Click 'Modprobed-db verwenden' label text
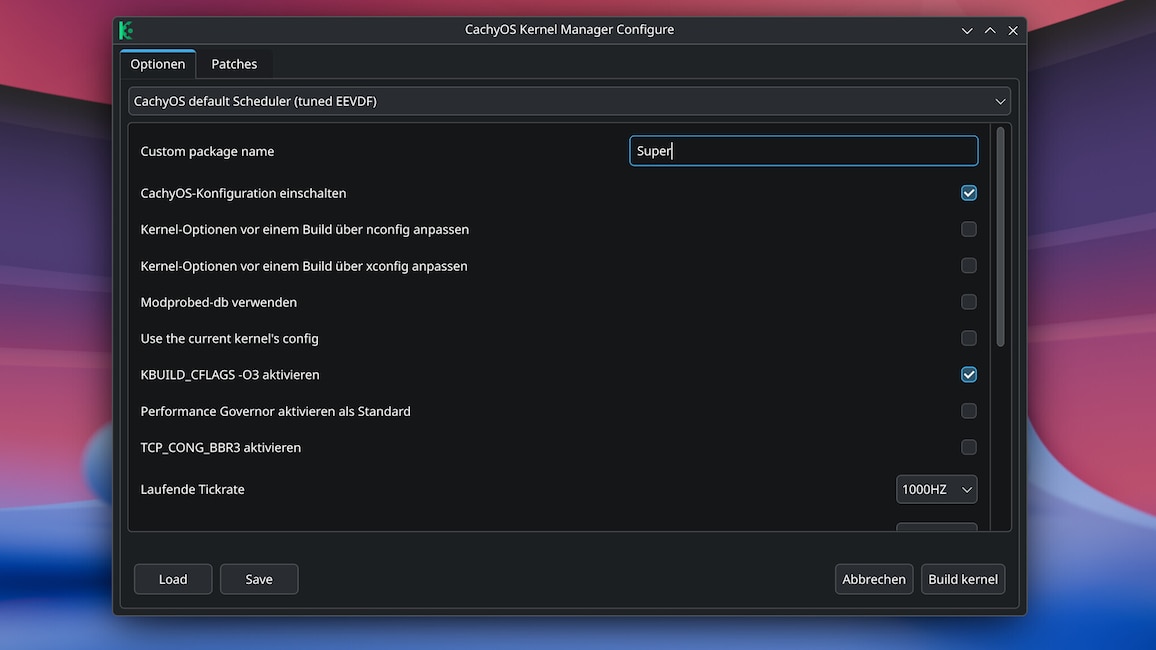The width and height of the screenshot is (1156, 650). 219,302
